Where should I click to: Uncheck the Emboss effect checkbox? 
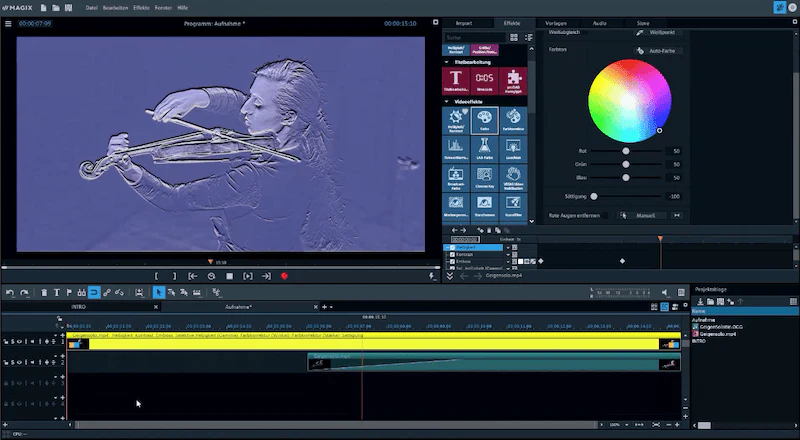tap(453, 261)
